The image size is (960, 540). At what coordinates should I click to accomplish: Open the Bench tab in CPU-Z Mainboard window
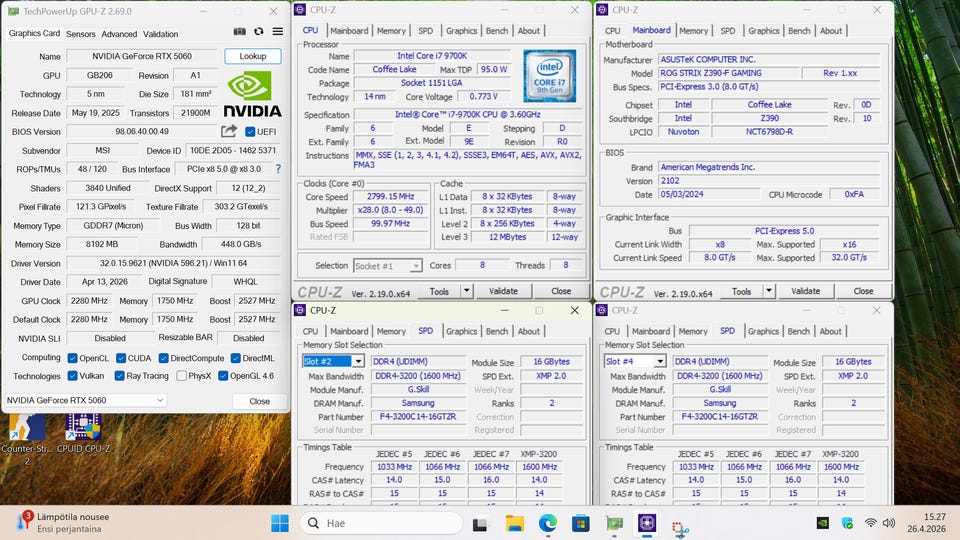point(798,31)
